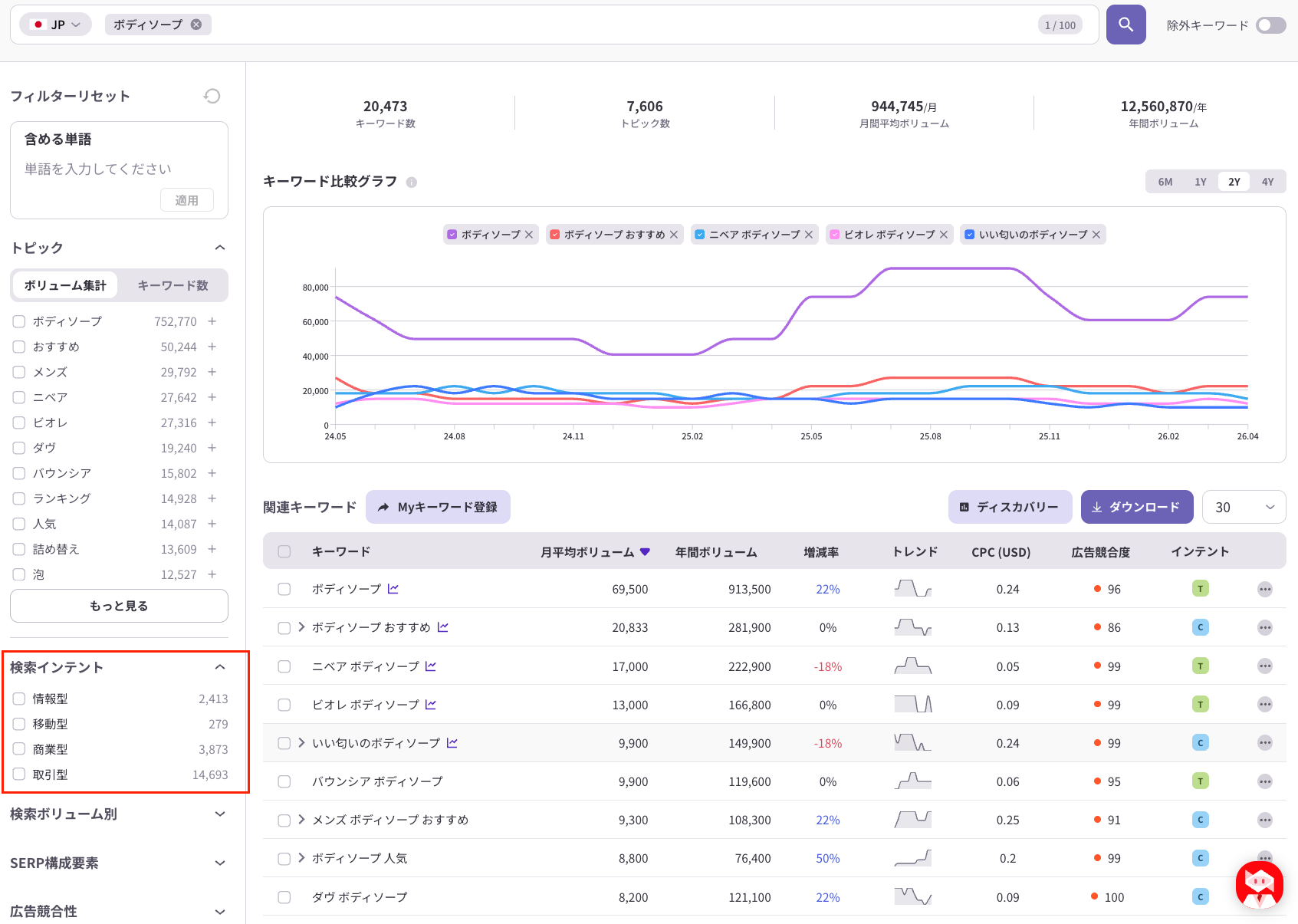
Task: Add ニベア topic with plus icon
Action: [x=212, y=397]
